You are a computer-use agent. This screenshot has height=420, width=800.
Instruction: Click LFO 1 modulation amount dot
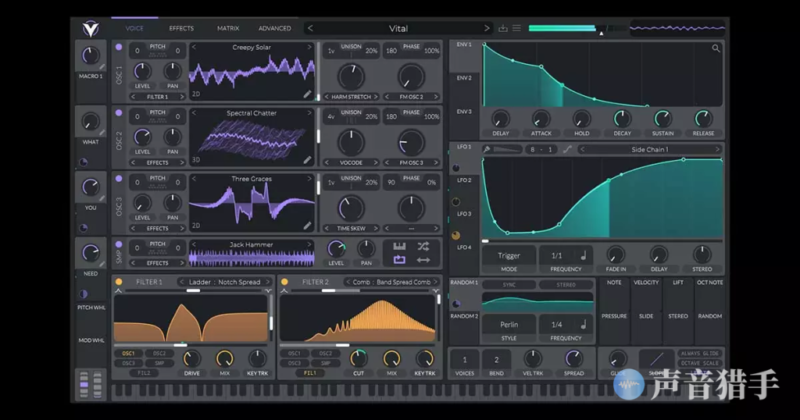click(456, 168)
